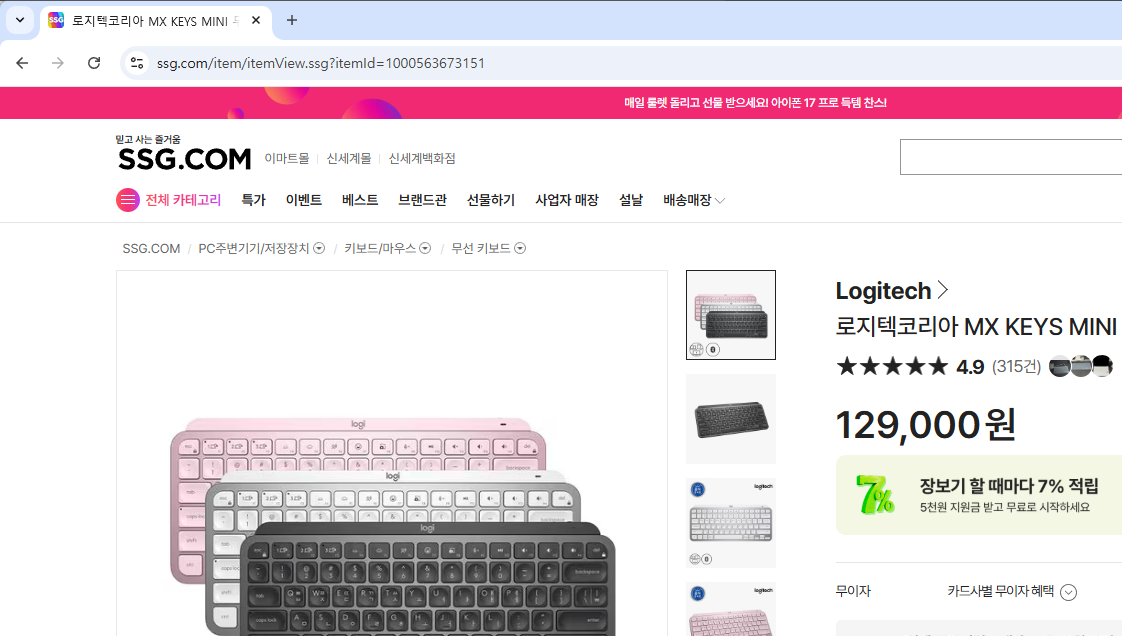Select the ssg.com URL in address bar
The image size is (1122, 636).
[321, 63]
